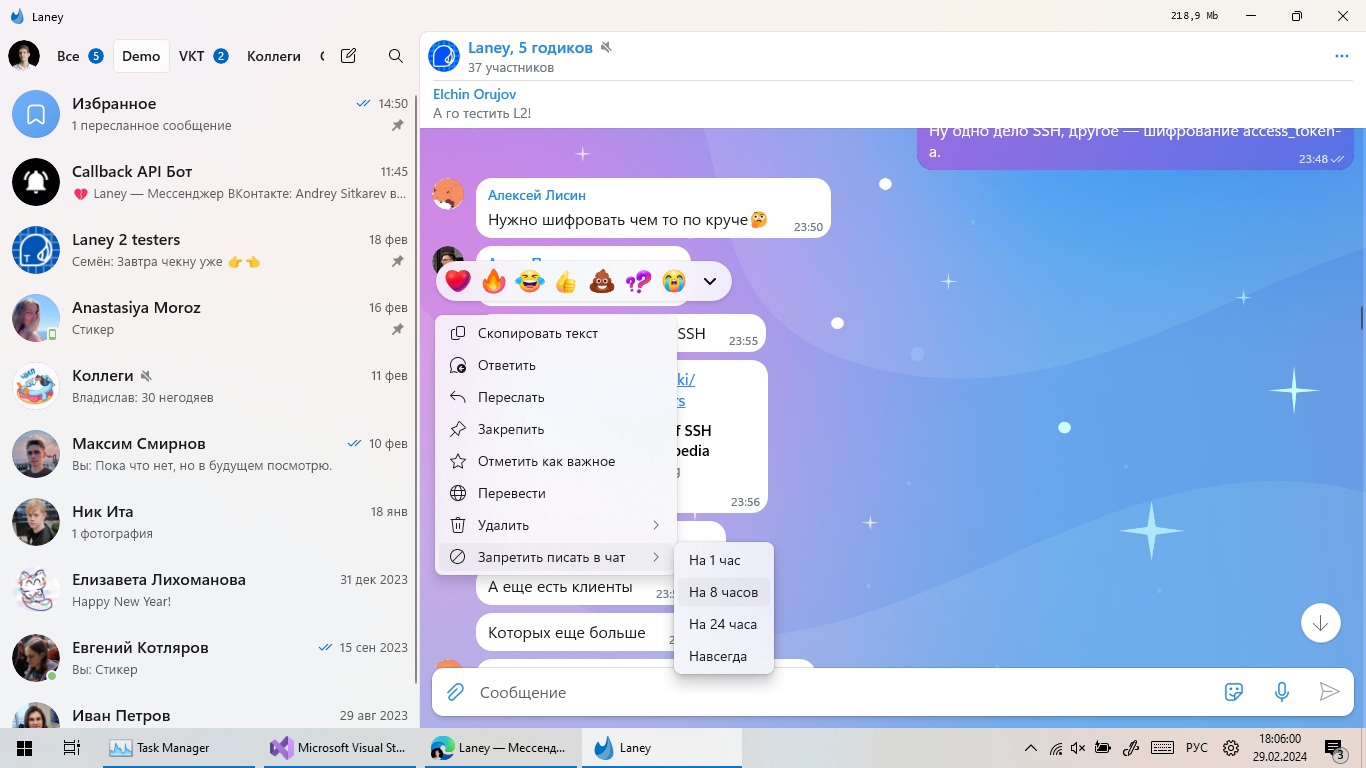Select Скопировать текст in context menu
1366x768 pixels.
pyautogui.click(x=538, y=333)
